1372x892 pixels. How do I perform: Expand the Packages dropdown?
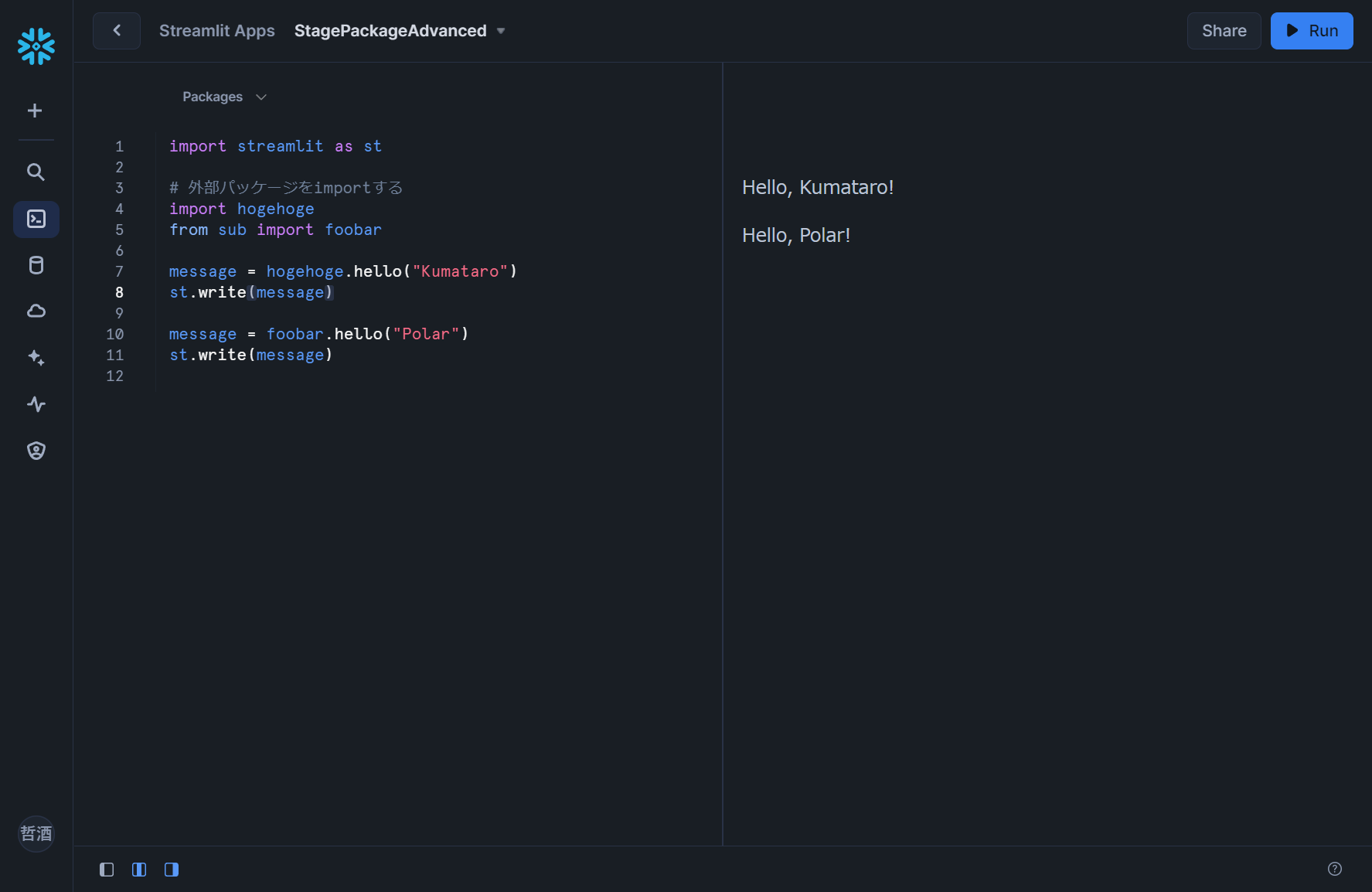coord(223,97)
